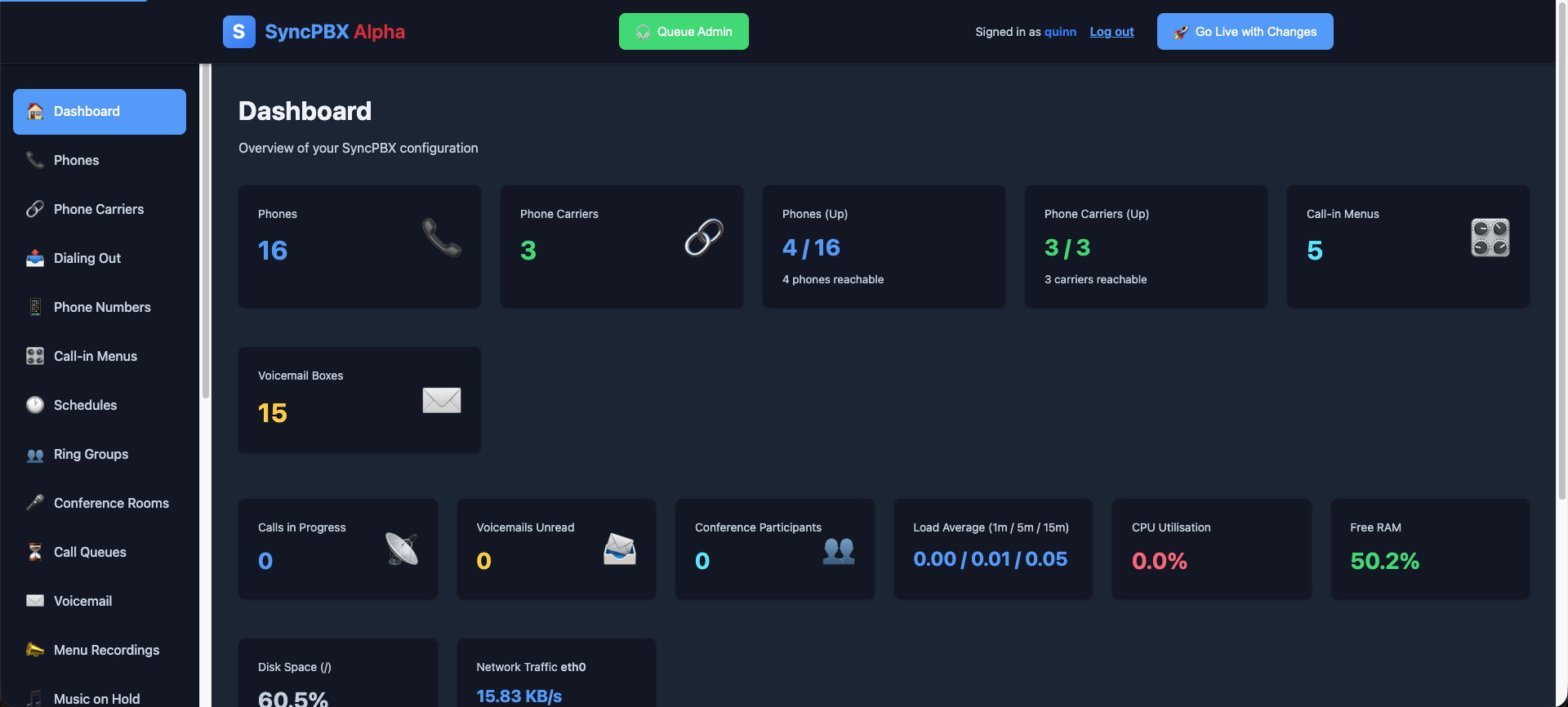Viewport: 1568px width, 707px height.
Task: Open Phone Numbers from the sidebar
Action: pyautogui.click(x=100, y=307)
